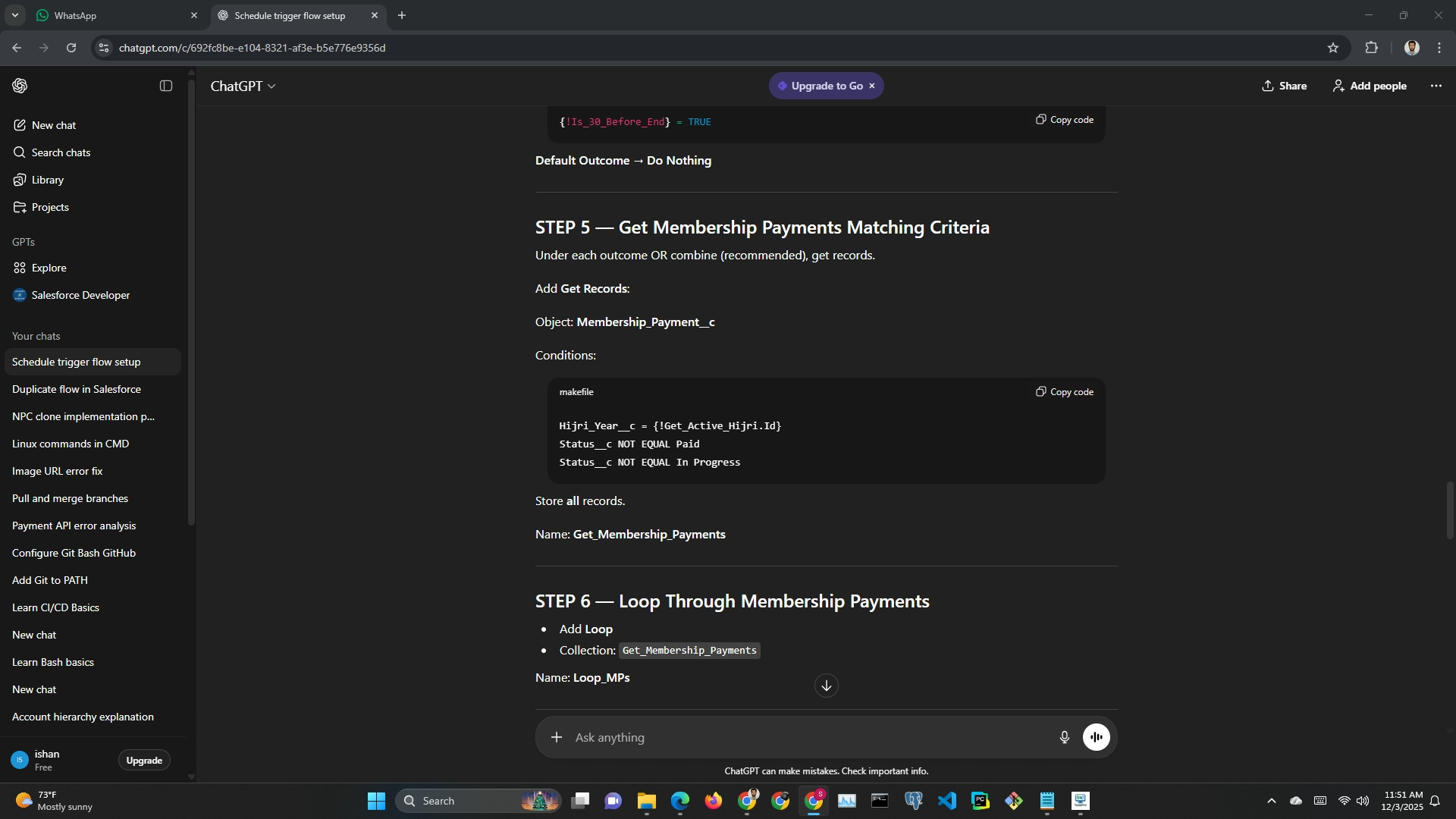The image size is (1456, 819).
Task: Open the Library sidebar item
Action: (47, 180)
